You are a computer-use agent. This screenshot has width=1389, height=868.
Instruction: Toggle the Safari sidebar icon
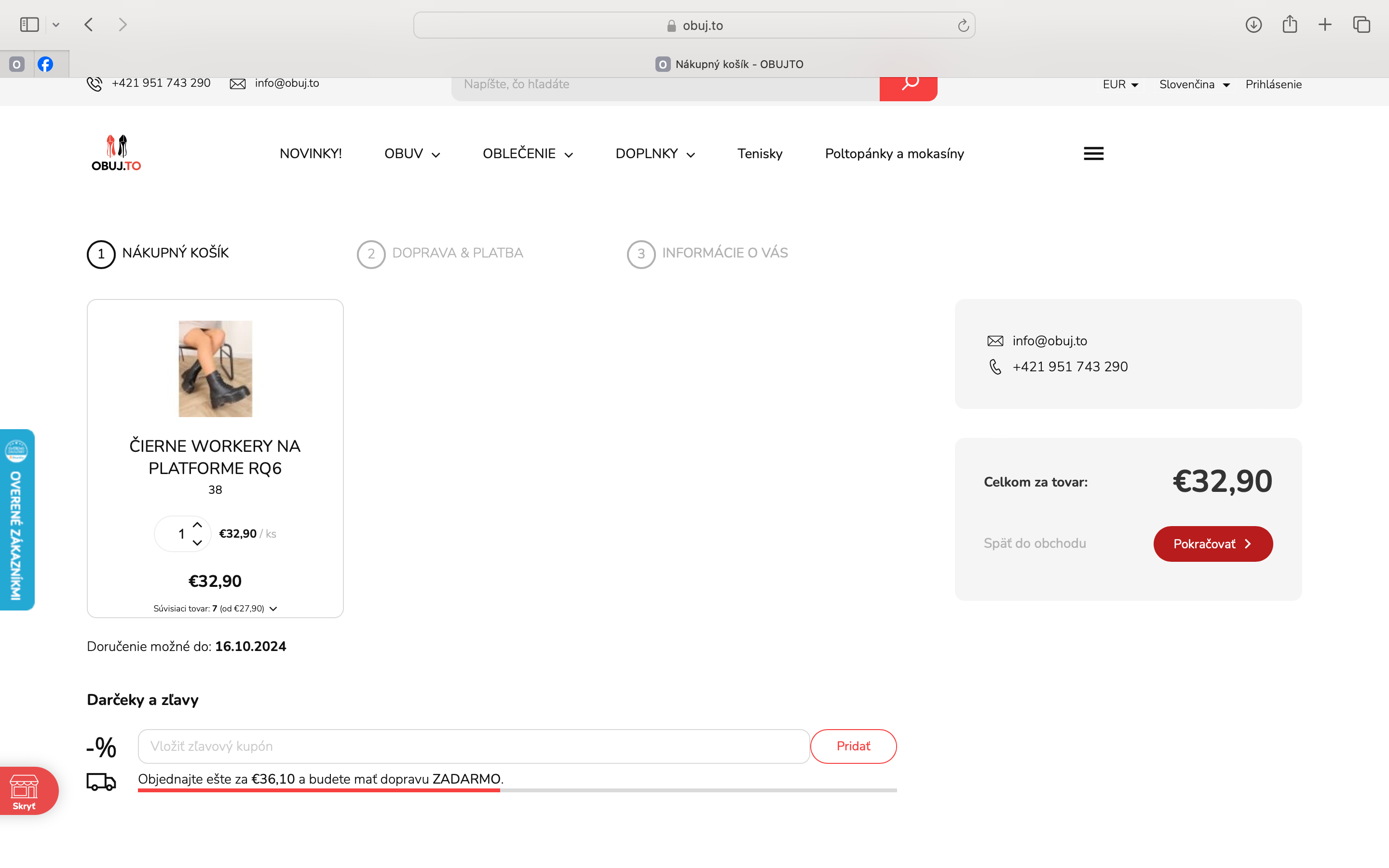29,25
